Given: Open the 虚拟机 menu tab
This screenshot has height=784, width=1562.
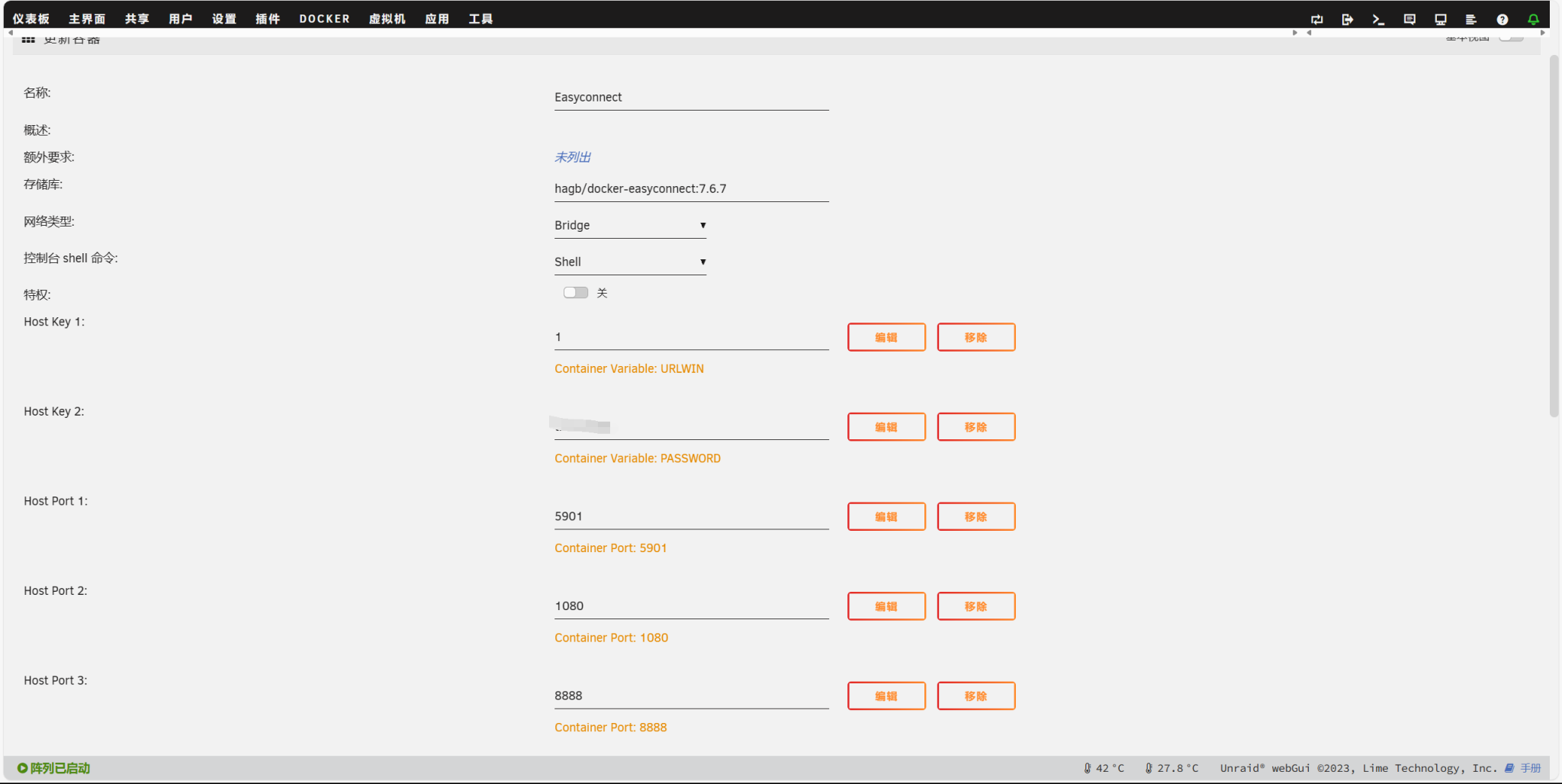Looking at the screenshot, I should 387,19.
